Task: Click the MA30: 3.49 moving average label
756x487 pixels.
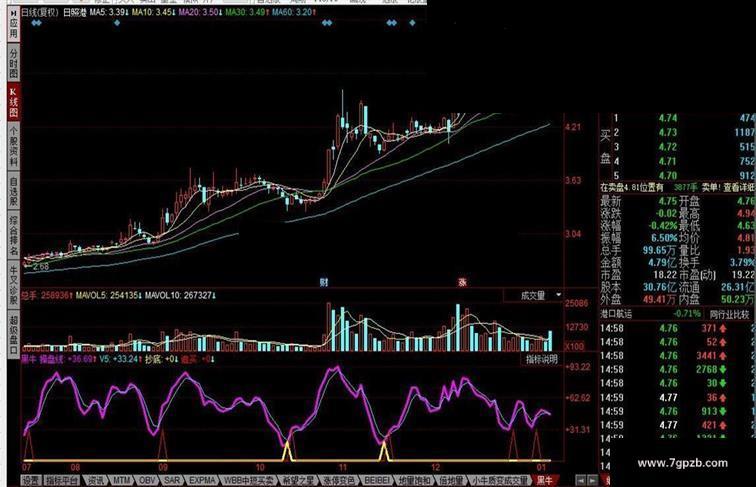Action: click(x=247, y=13)
